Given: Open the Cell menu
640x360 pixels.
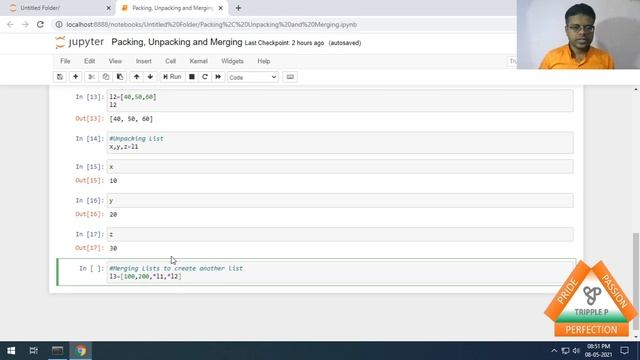Looking at the screenshot, I should coord(170,61).
